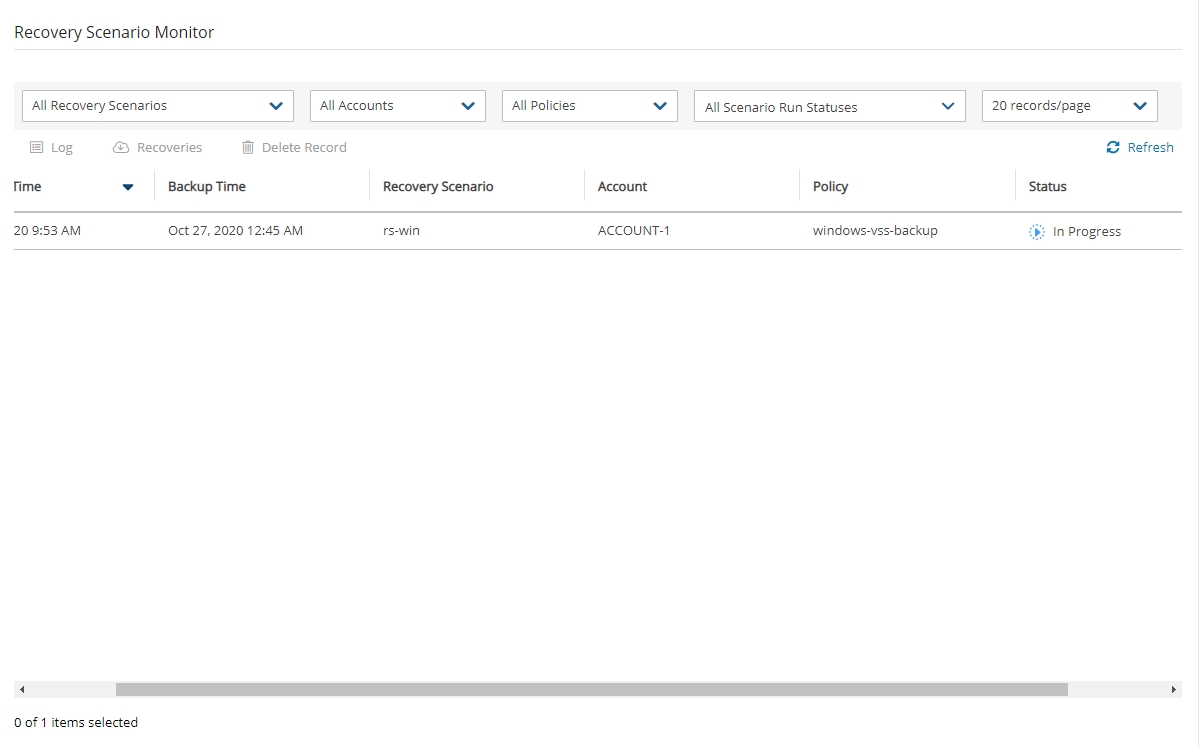Screen dimensions: 1199x747
Task: Click the Recoveries cloud icon
Action: [x=121, y=147]
